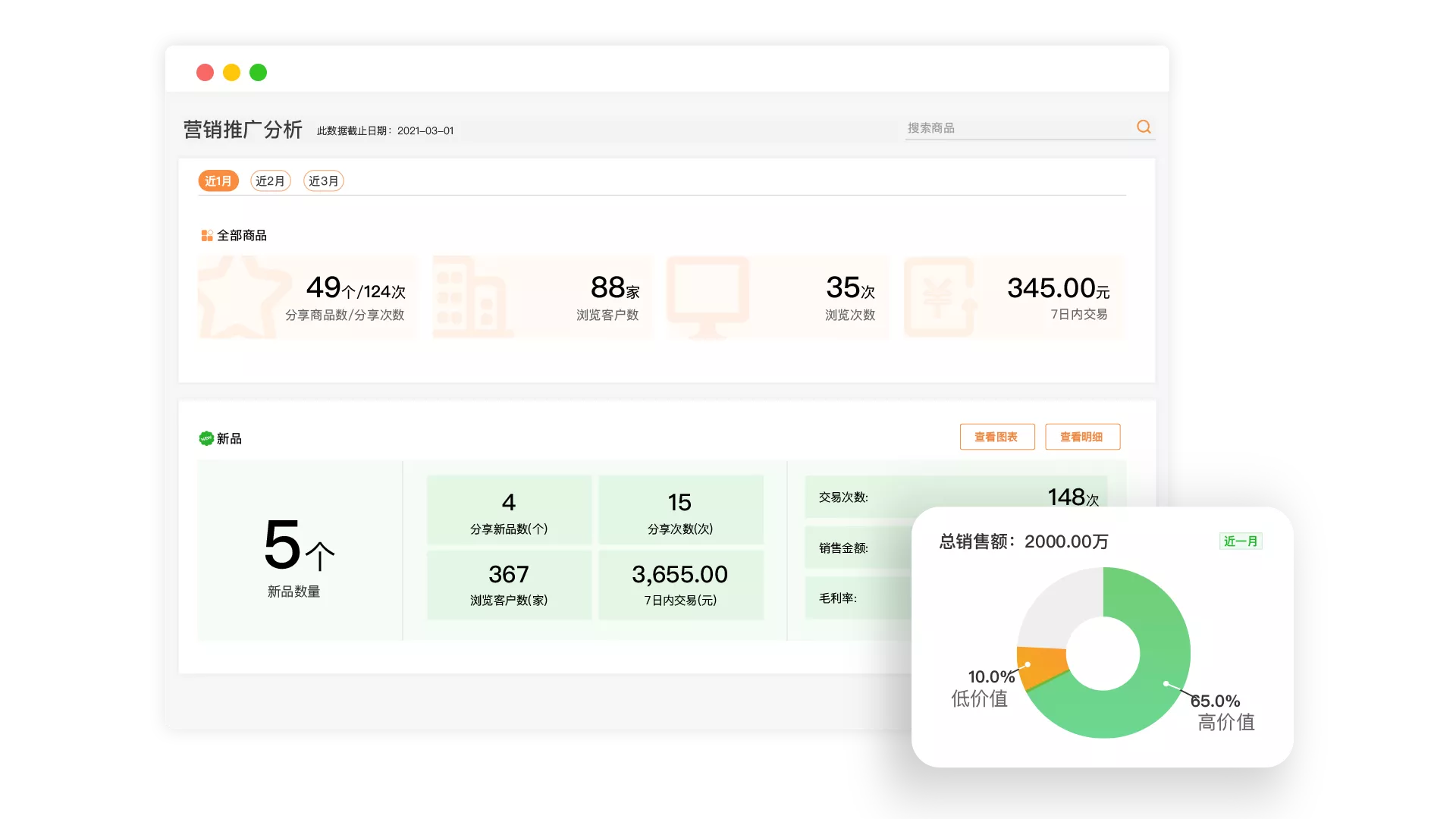The height and width of the screenshot is (819, 1456).
Task: Switch to the 近3月 tab
Action: coord(324,180)
